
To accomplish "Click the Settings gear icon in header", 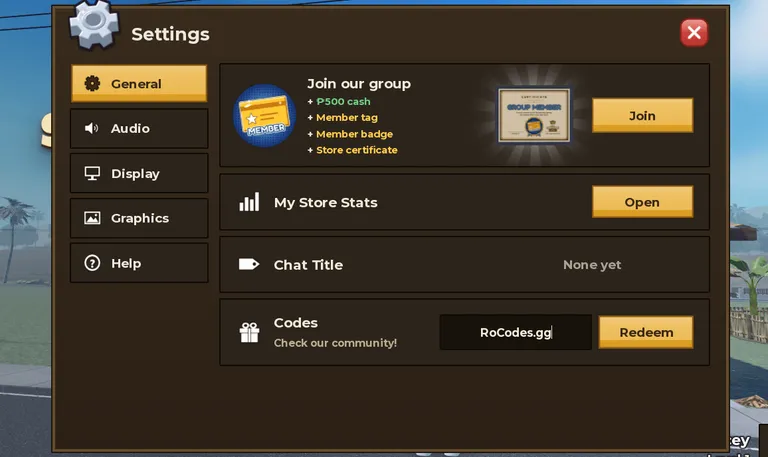I will (94, 24).
